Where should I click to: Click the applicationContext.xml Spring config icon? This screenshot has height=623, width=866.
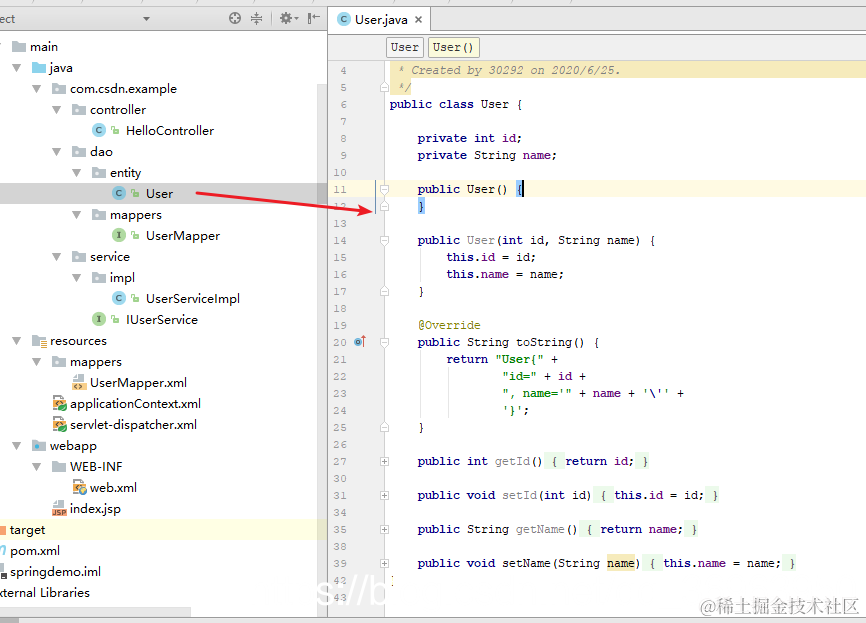click(x=59, y=403)
